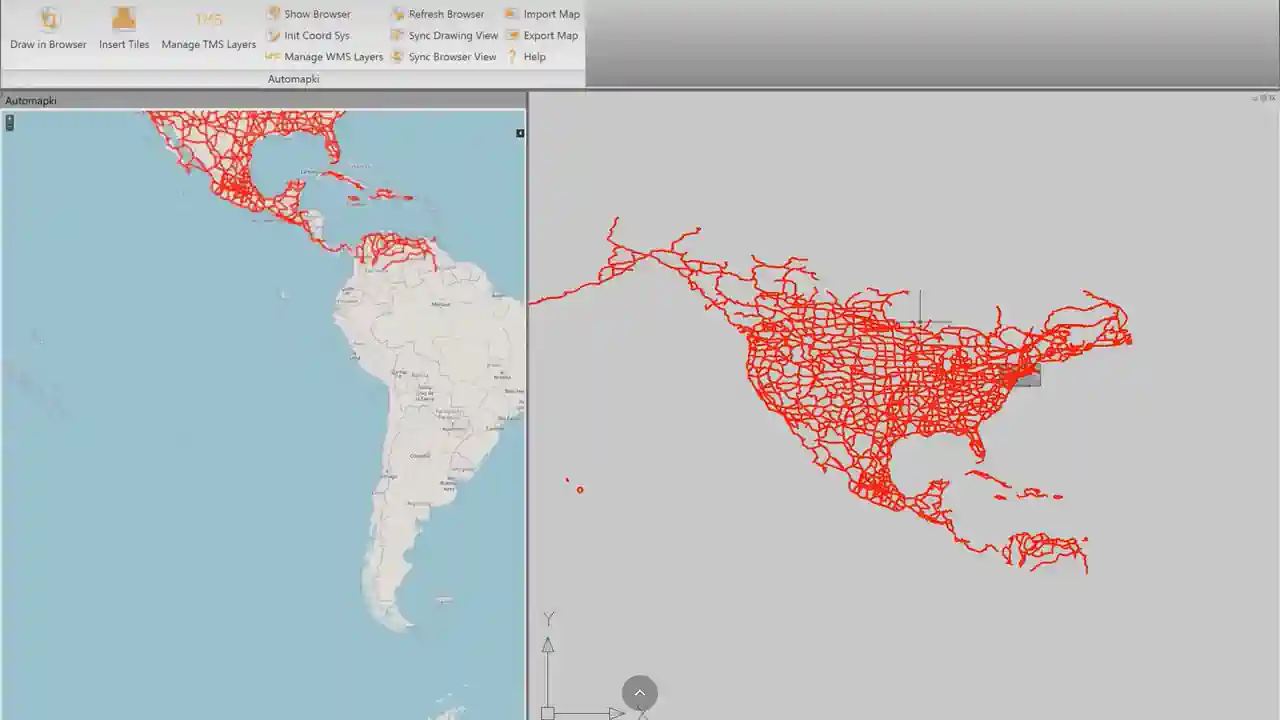Click the Export Map icon

tap(512, 35)
